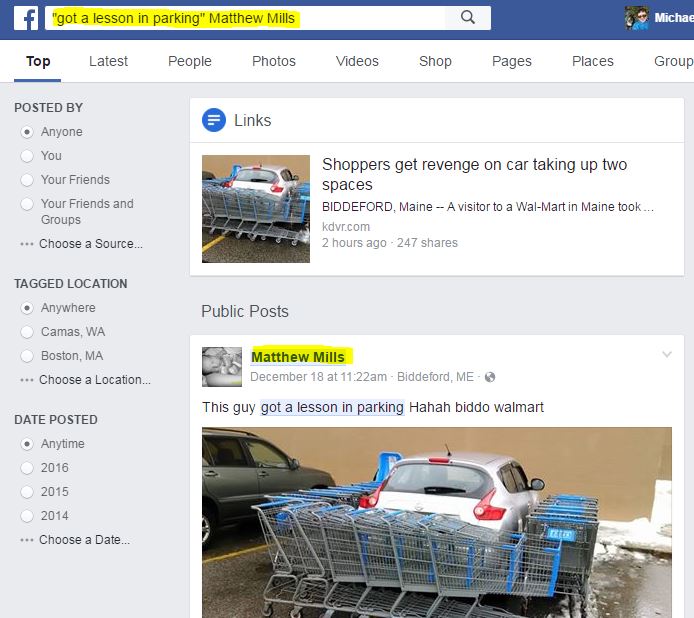Click the Facebook search input field
Screen dimensions: 694x618
click(245, 18)
